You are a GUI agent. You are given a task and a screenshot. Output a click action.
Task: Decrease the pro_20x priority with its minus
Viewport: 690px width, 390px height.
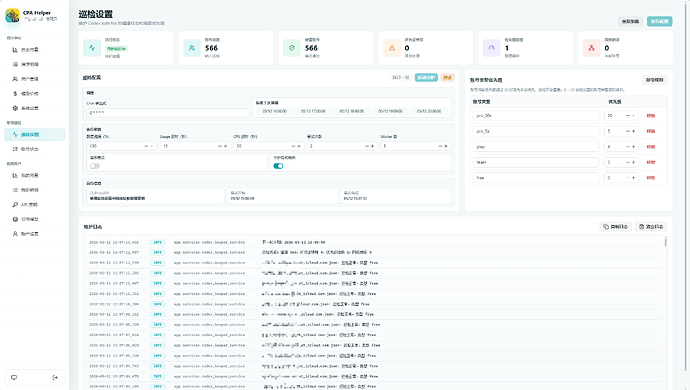(628, 116)
